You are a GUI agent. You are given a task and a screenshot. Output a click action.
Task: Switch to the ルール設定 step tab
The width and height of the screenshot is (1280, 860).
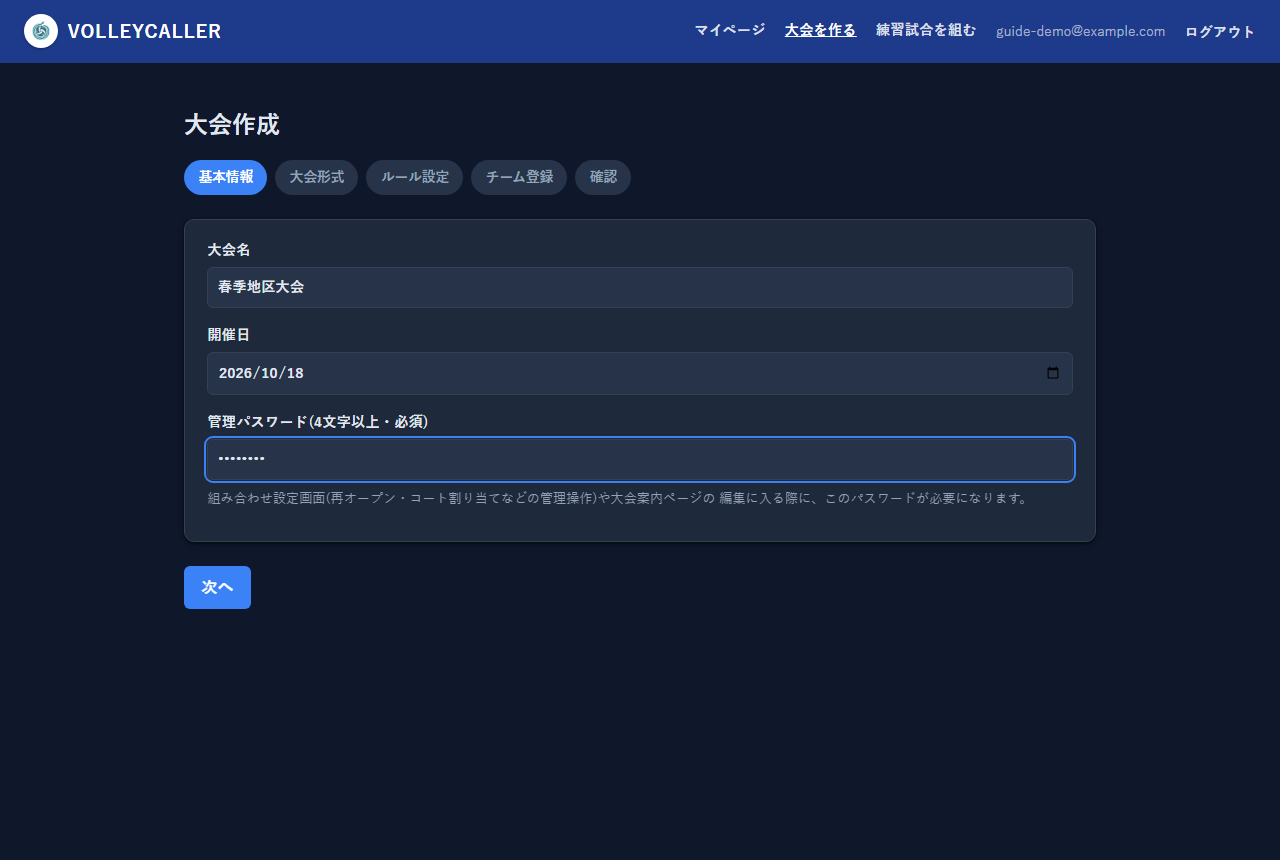(414, 177)
